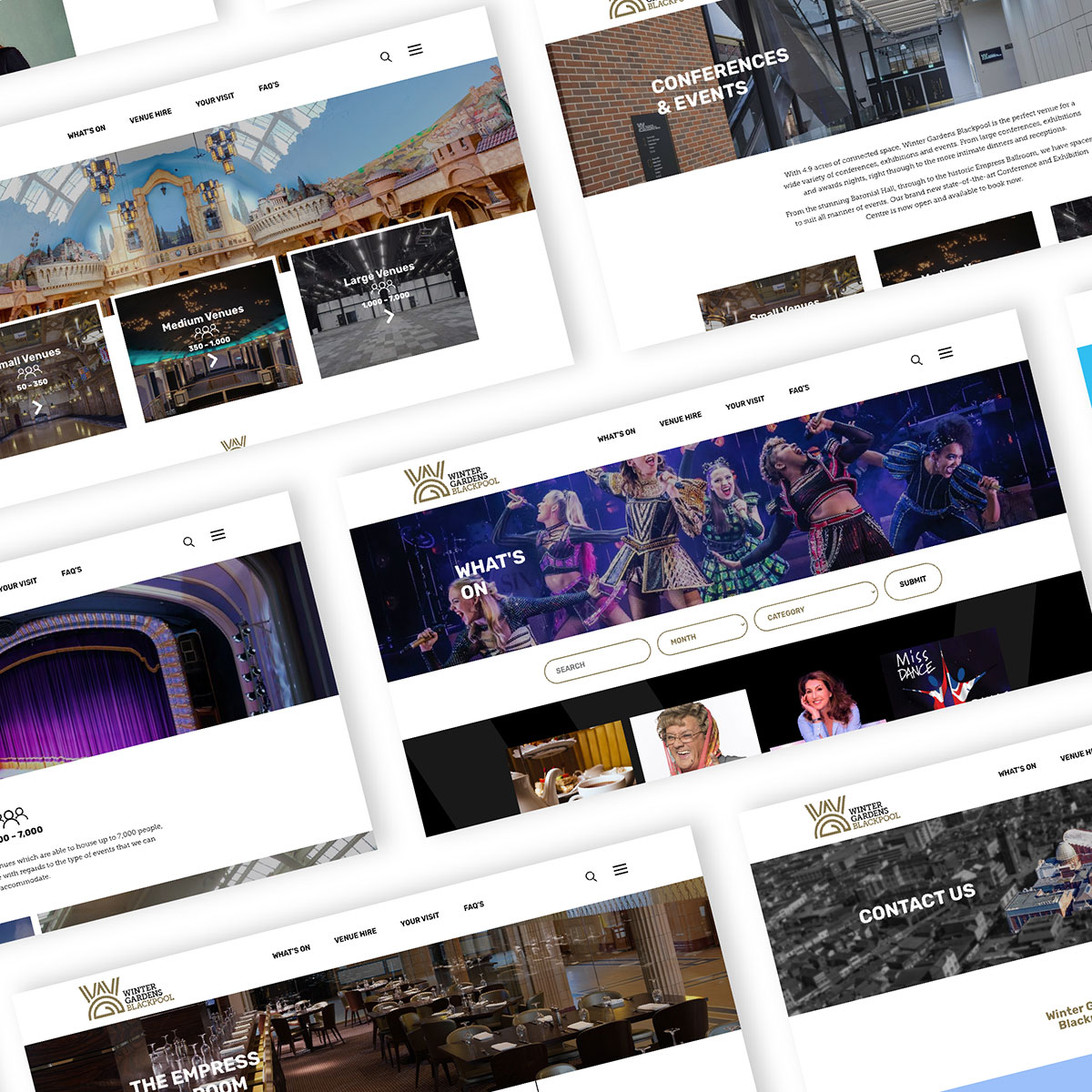Click the Winter Gardens Blackpool logo beside What's On banner
Screen dimensions: 1092x1092
point(451,481)
